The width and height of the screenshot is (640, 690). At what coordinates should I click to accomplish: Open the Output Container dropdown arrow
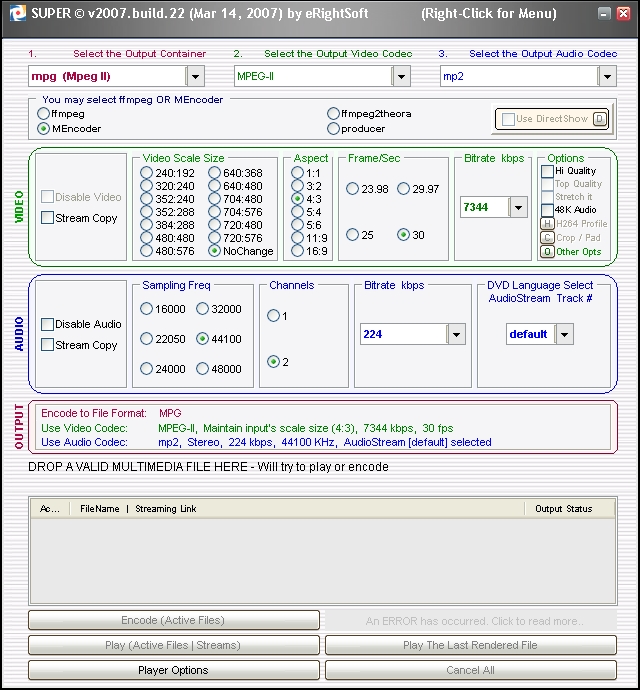(195, 77)
